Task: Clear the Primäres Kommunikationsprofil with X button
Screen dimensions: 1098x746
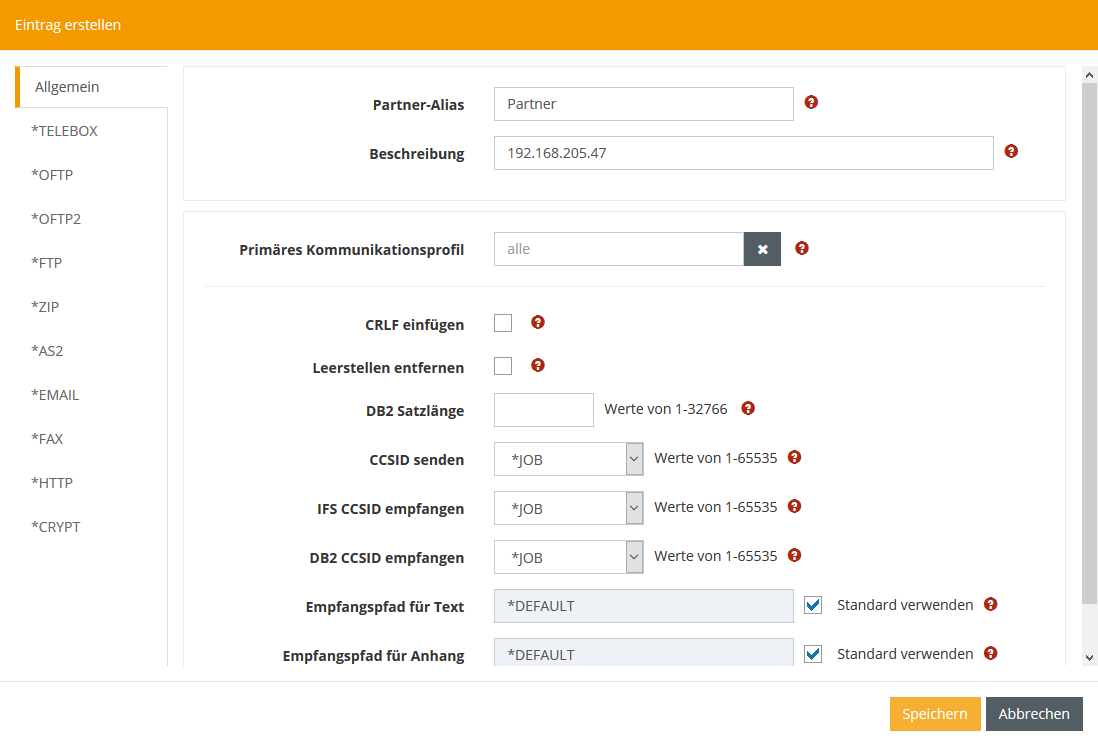Action: click(x=762, y=249)
